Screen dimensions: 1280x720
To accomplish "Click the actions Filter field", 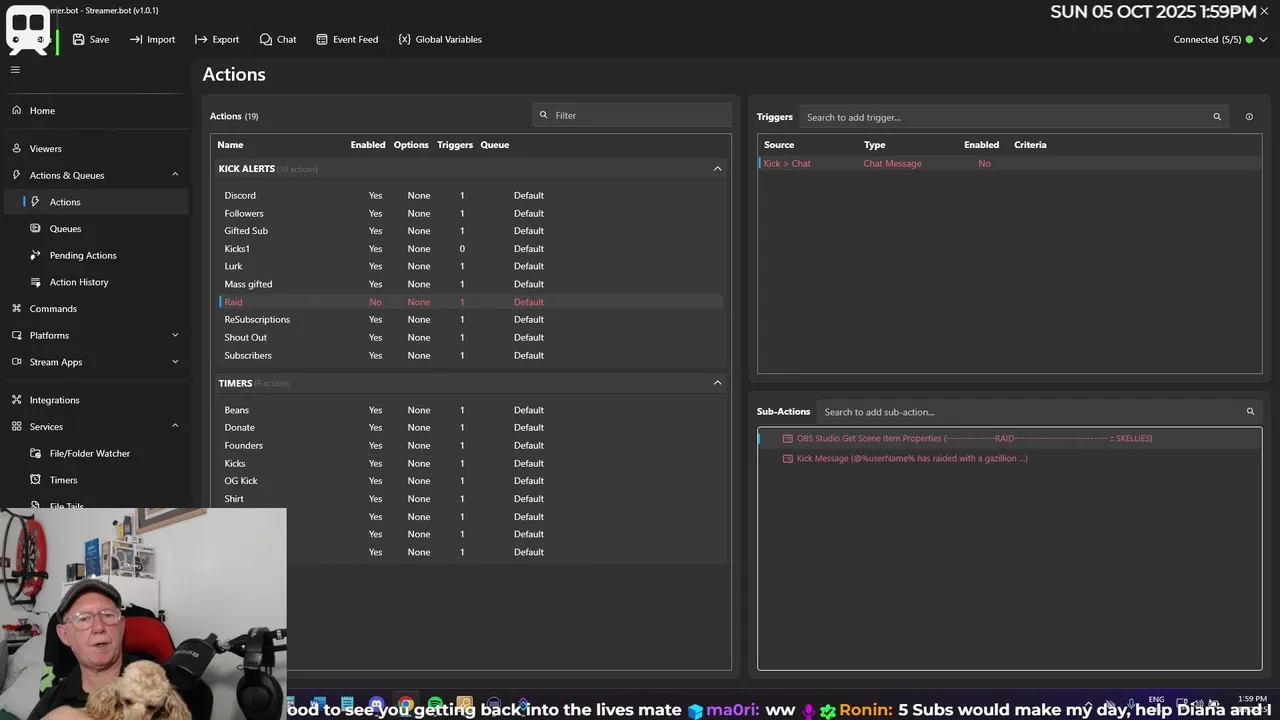I will click(x=632, y=115).
